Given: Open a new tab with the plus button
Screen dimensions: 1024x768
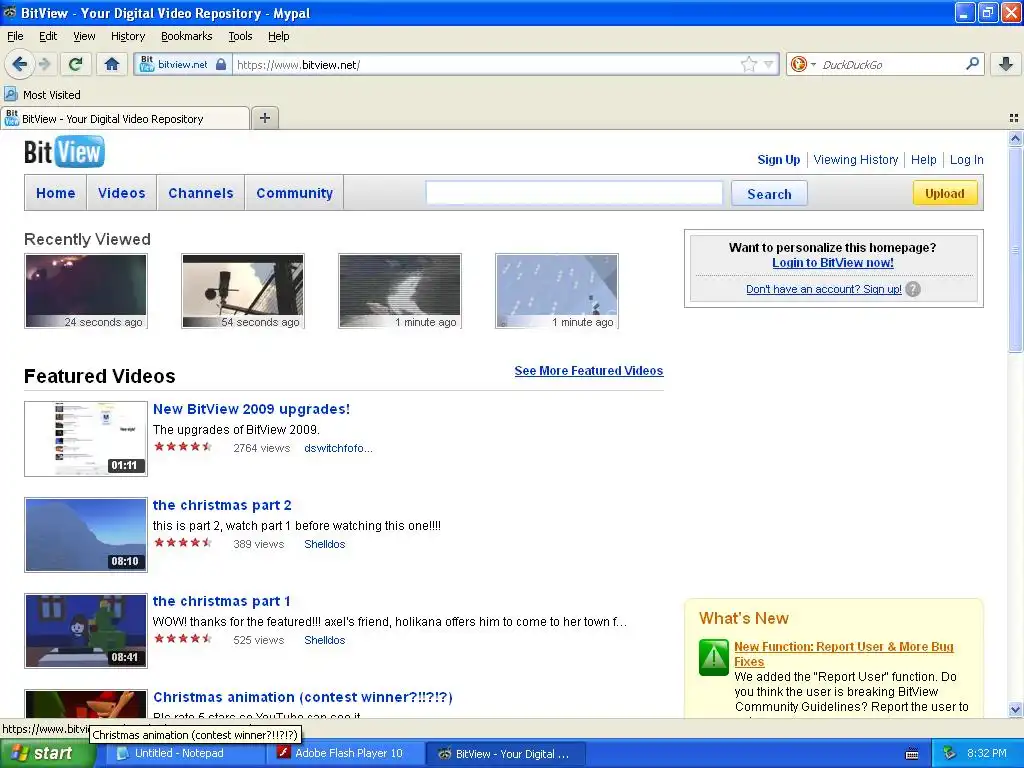Looking at the screenshot, I should pos(264,118).
